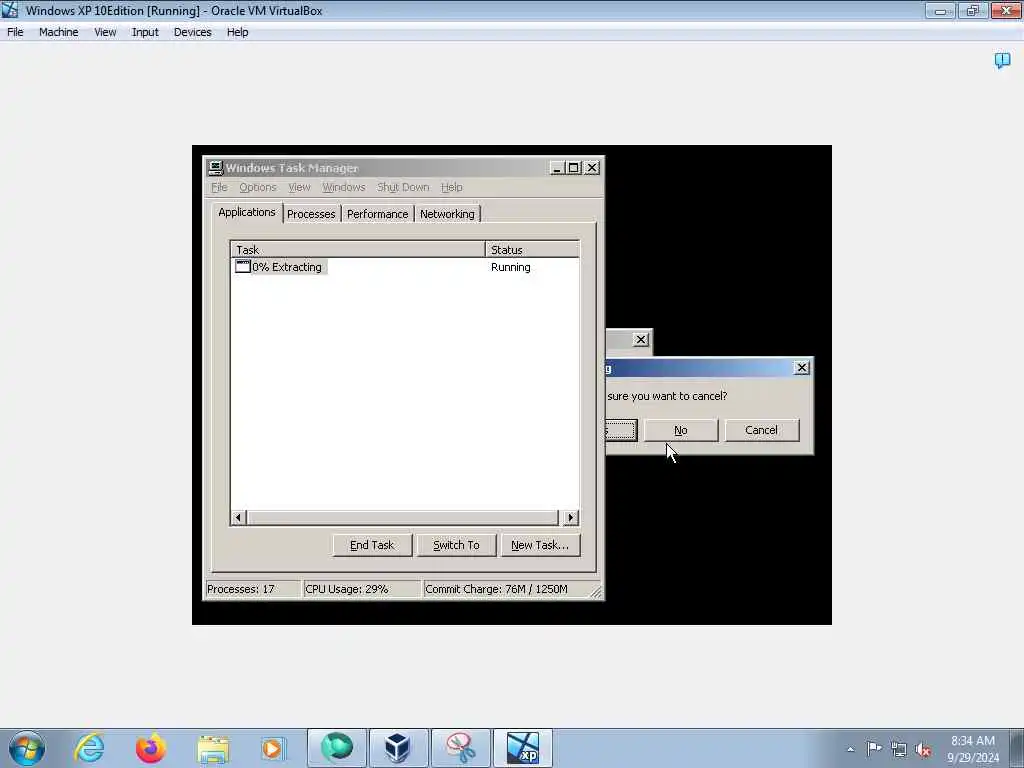Image resolution: width=1024 pixels, height=768 pixels.
Task: Click the green round app taskbar icon
Action: 337,748
